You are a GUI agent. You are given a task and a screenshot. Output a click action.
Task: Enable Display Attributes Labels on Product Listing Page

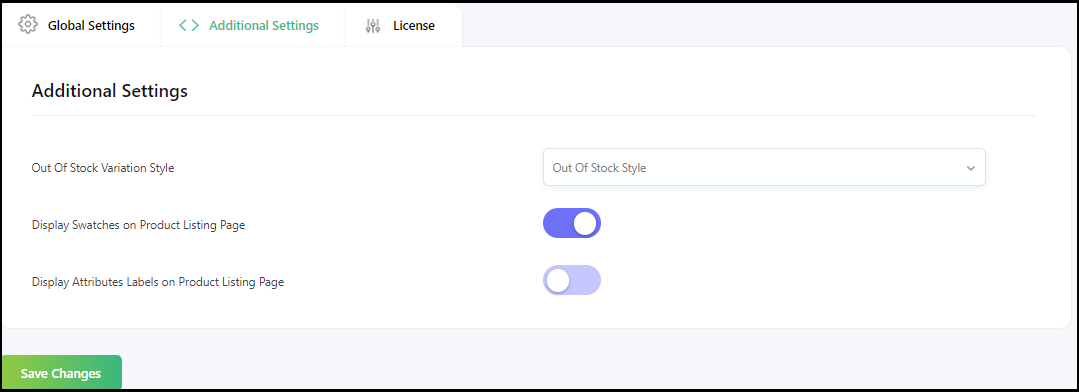point(572,281)
